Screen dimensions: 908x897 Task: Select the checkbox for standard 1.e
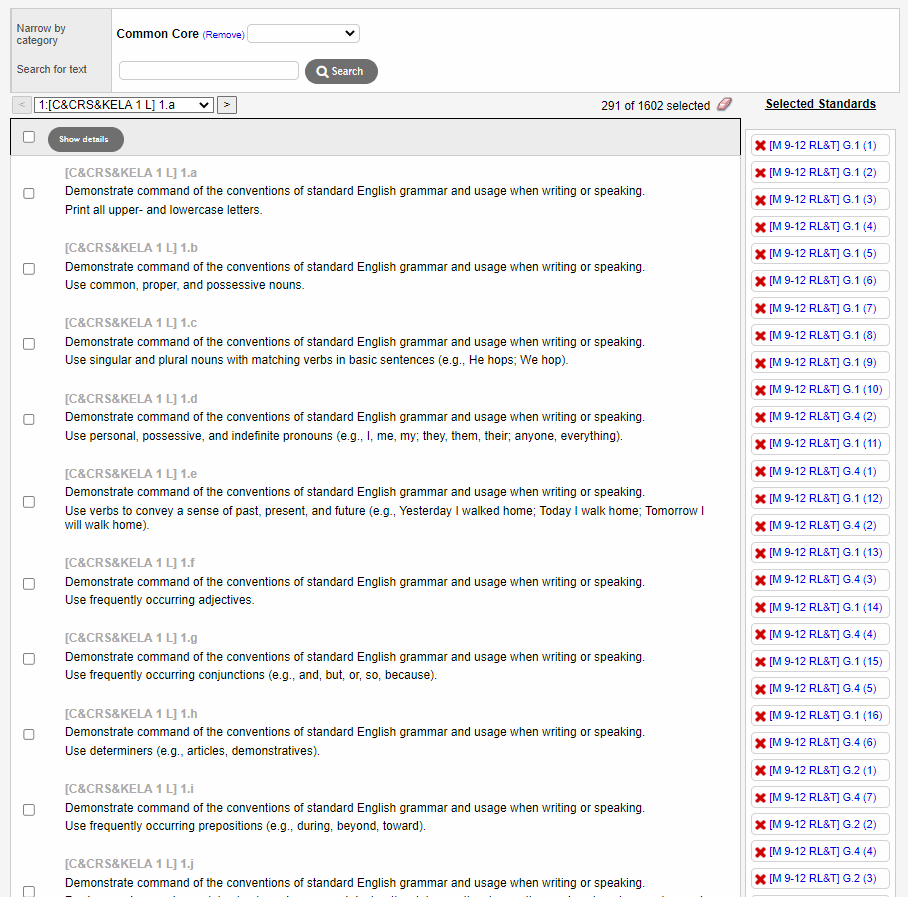tap(28, 501)
